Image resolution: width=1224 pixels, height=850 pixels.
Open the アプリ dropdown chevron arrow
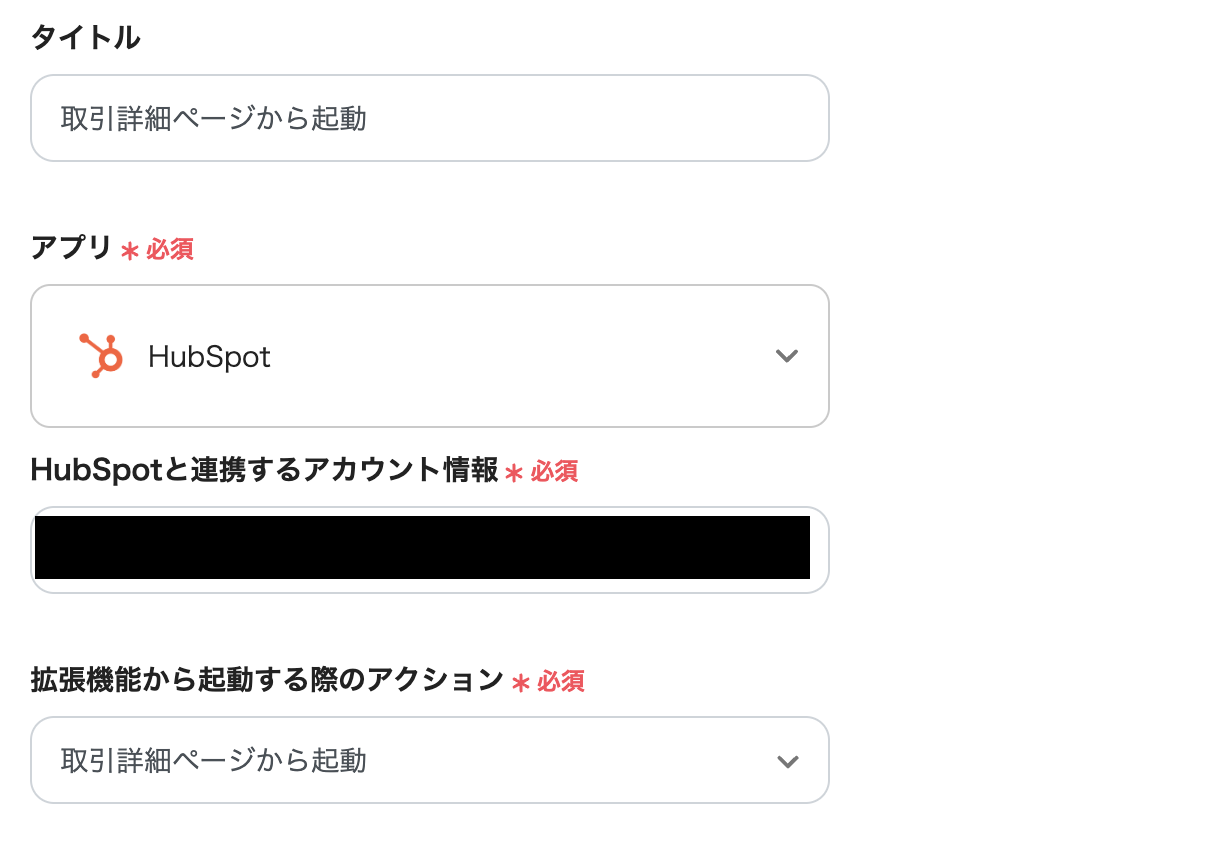pos(787,356)
